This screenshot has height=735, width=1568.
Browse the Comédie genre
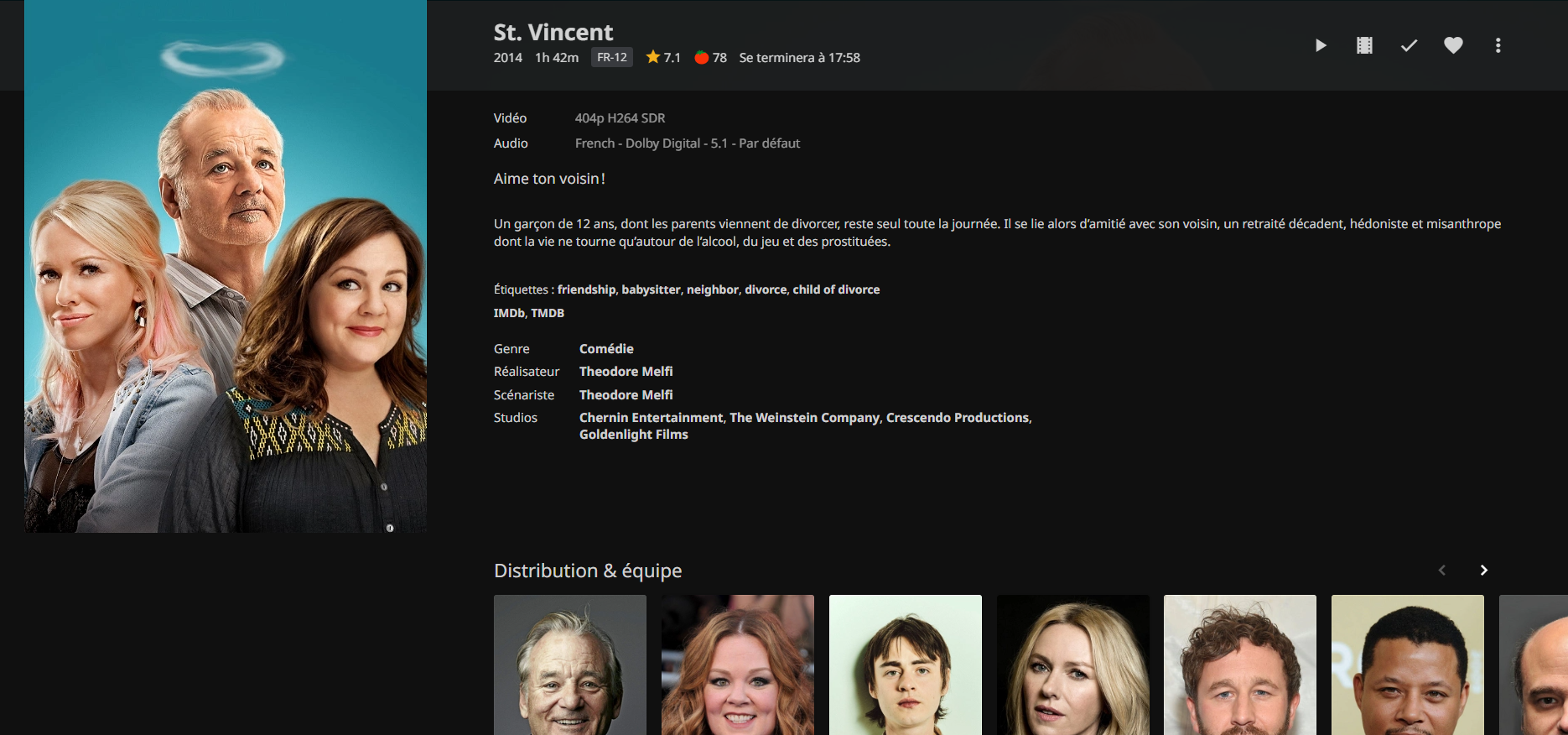606,349
